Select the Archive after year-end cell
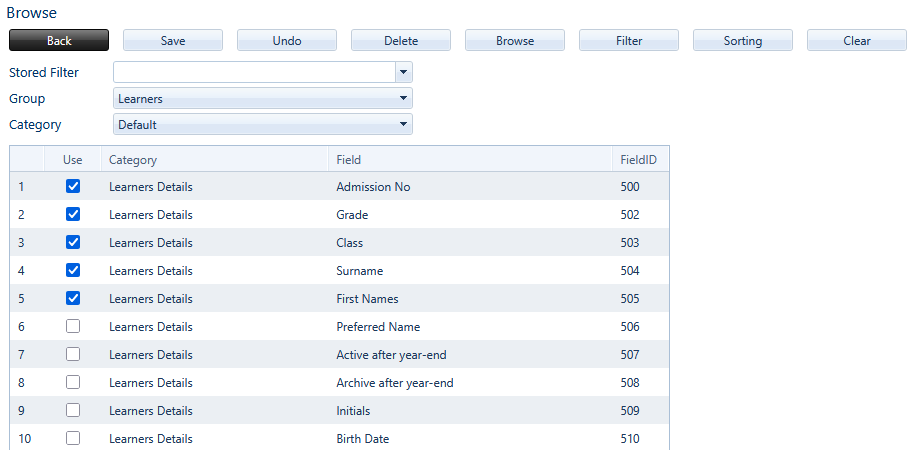The height and width of the screenshot is (450, 912). 470,382
